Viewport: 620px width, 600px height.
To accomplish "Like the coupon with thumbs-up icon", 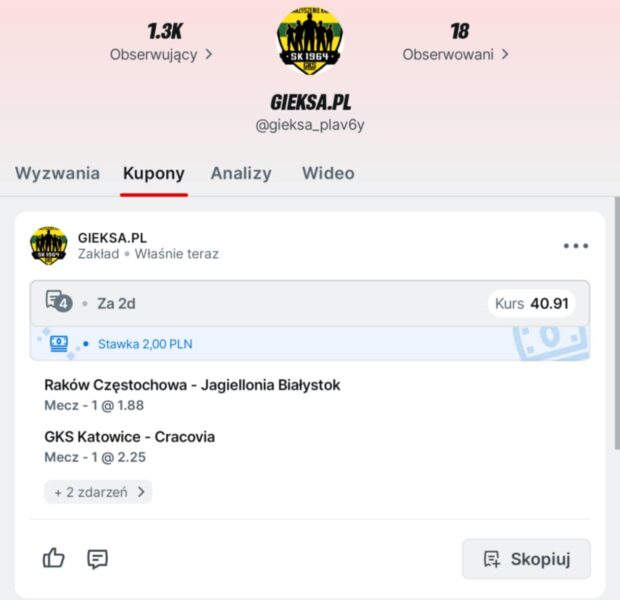I will pos(53,558).
